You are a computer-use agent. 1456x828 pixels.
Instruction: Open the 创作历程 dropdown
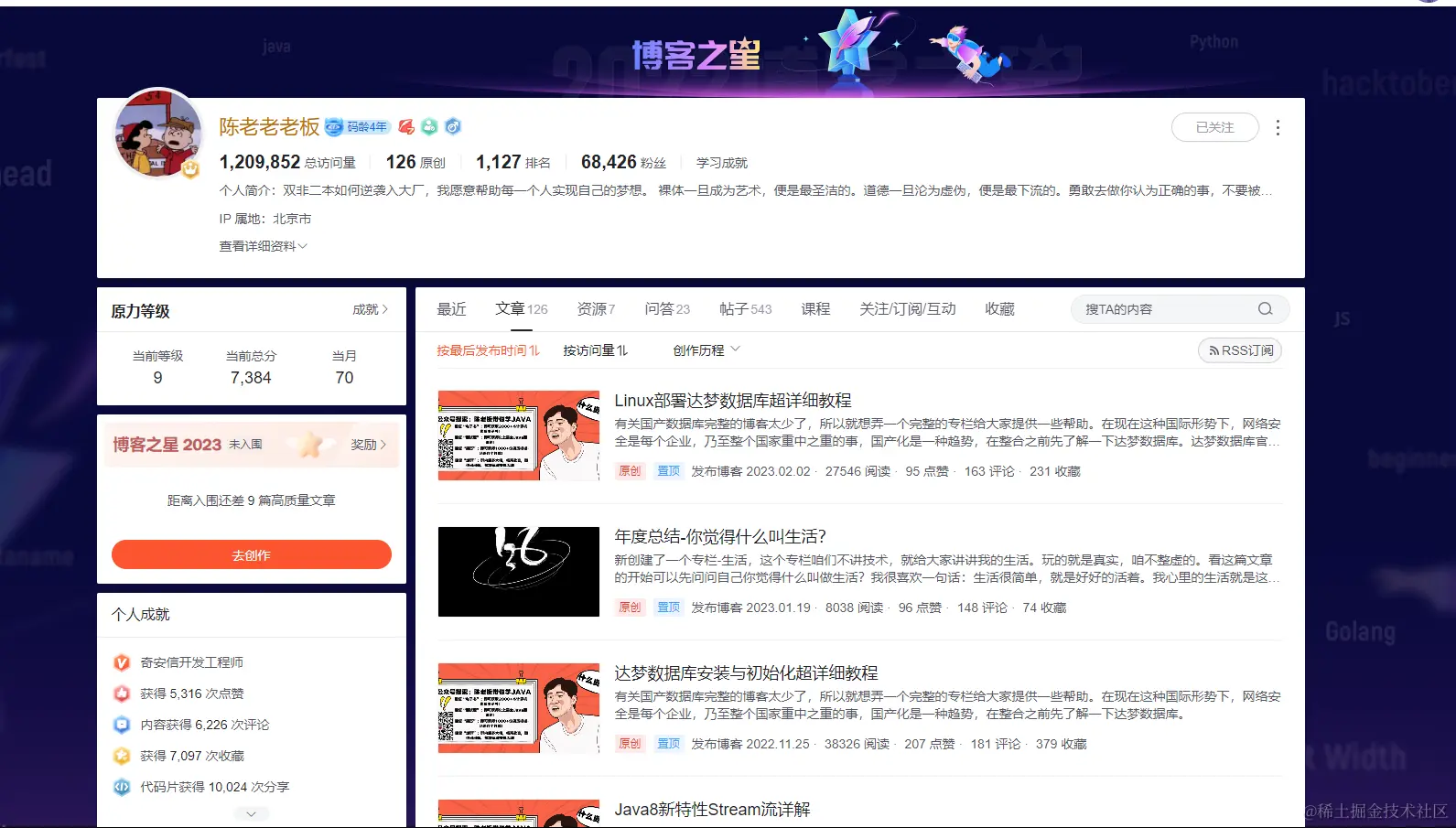(706, 350)
